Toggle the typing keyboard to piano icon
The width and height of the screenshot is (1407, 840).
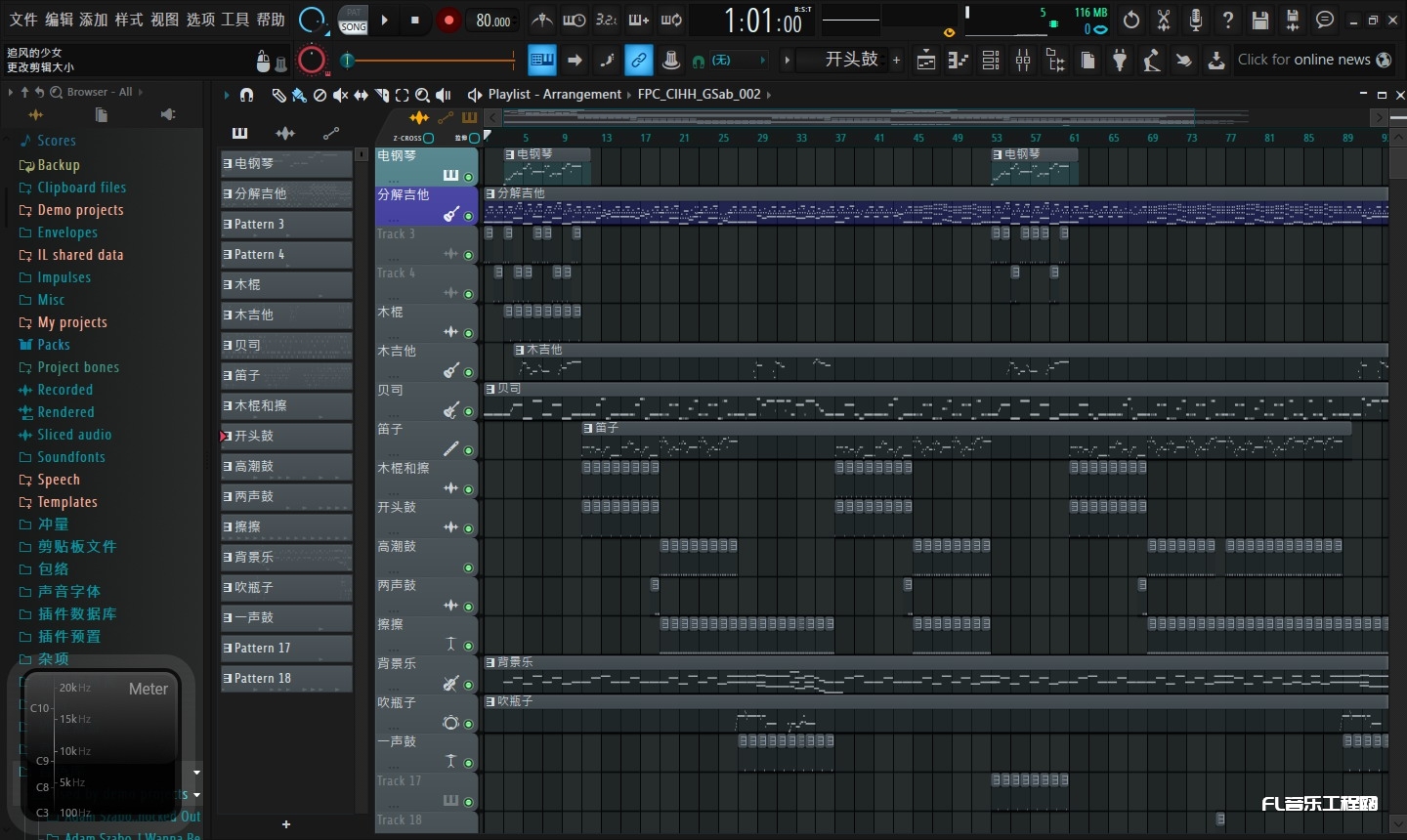click(x=541, y=61)
